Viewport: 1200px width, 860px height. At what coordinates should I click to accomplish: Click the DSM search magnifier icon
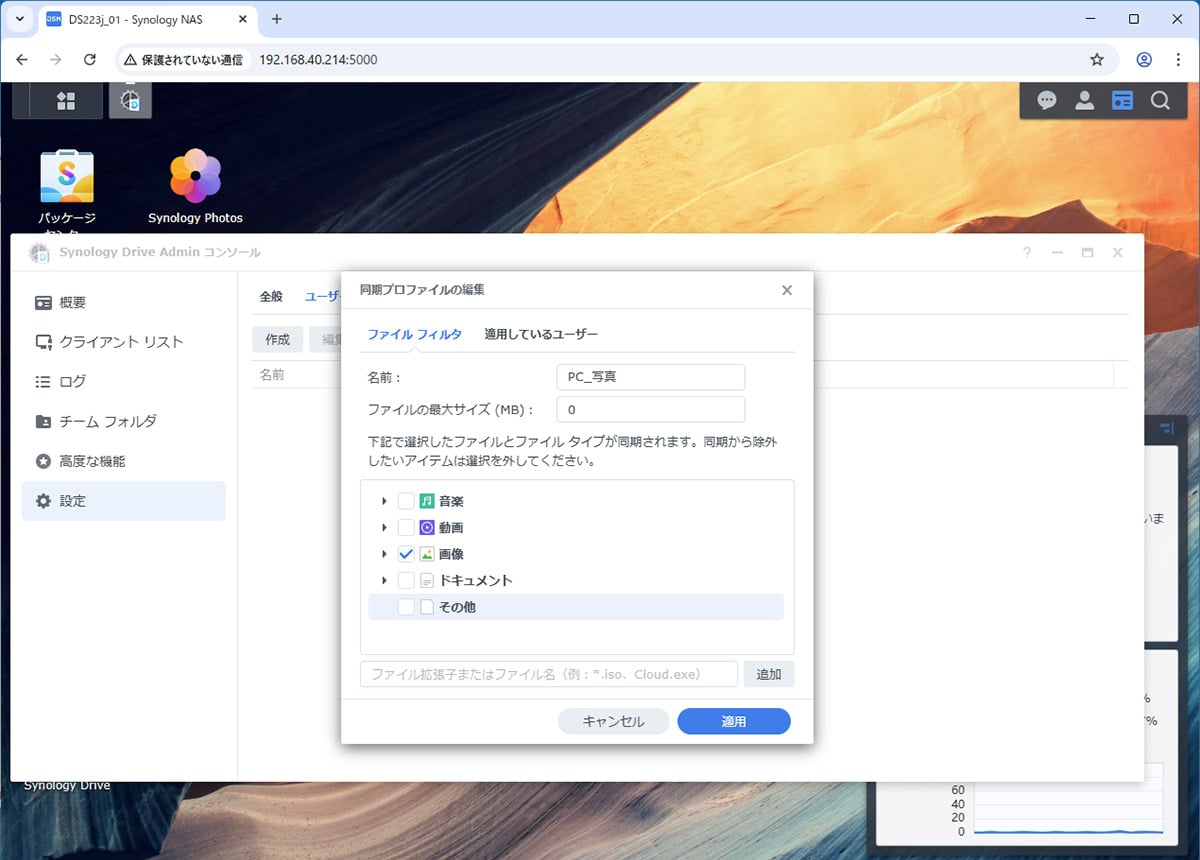point(1160,101)
